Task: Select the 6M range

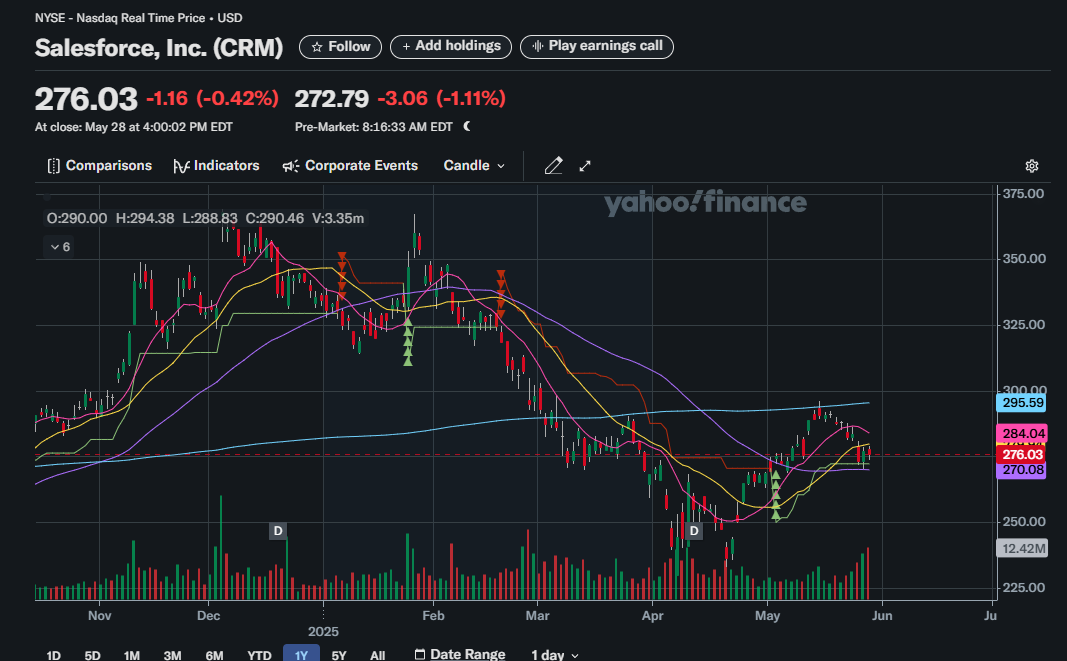Action: [214, 655]
